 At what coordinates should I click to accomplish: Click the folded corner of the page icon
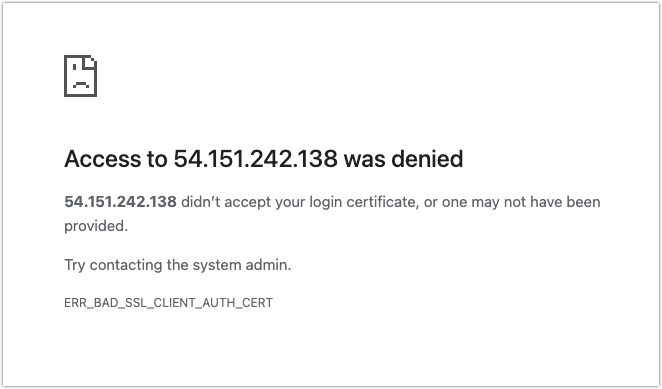point(90,62)
